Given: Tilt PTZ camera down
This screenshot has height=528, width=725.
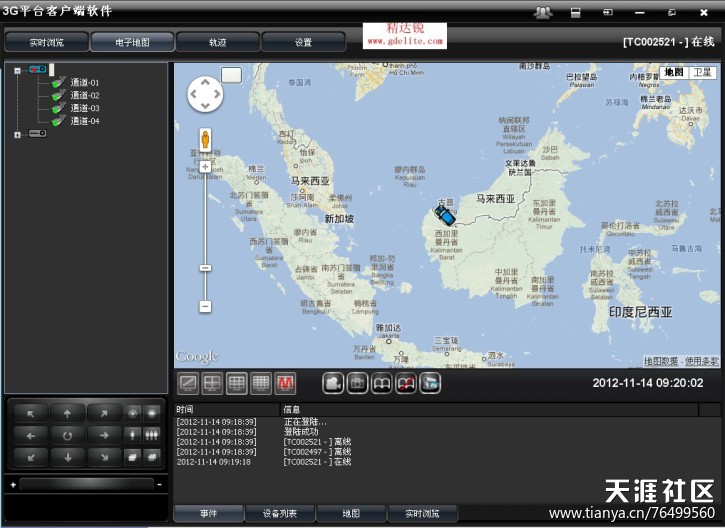Looking at the screenshot, I should (x=68, y=457).
